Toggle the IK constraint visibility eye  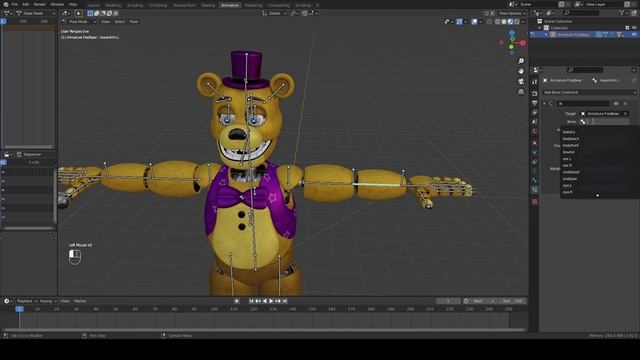[x=616, y=103]
